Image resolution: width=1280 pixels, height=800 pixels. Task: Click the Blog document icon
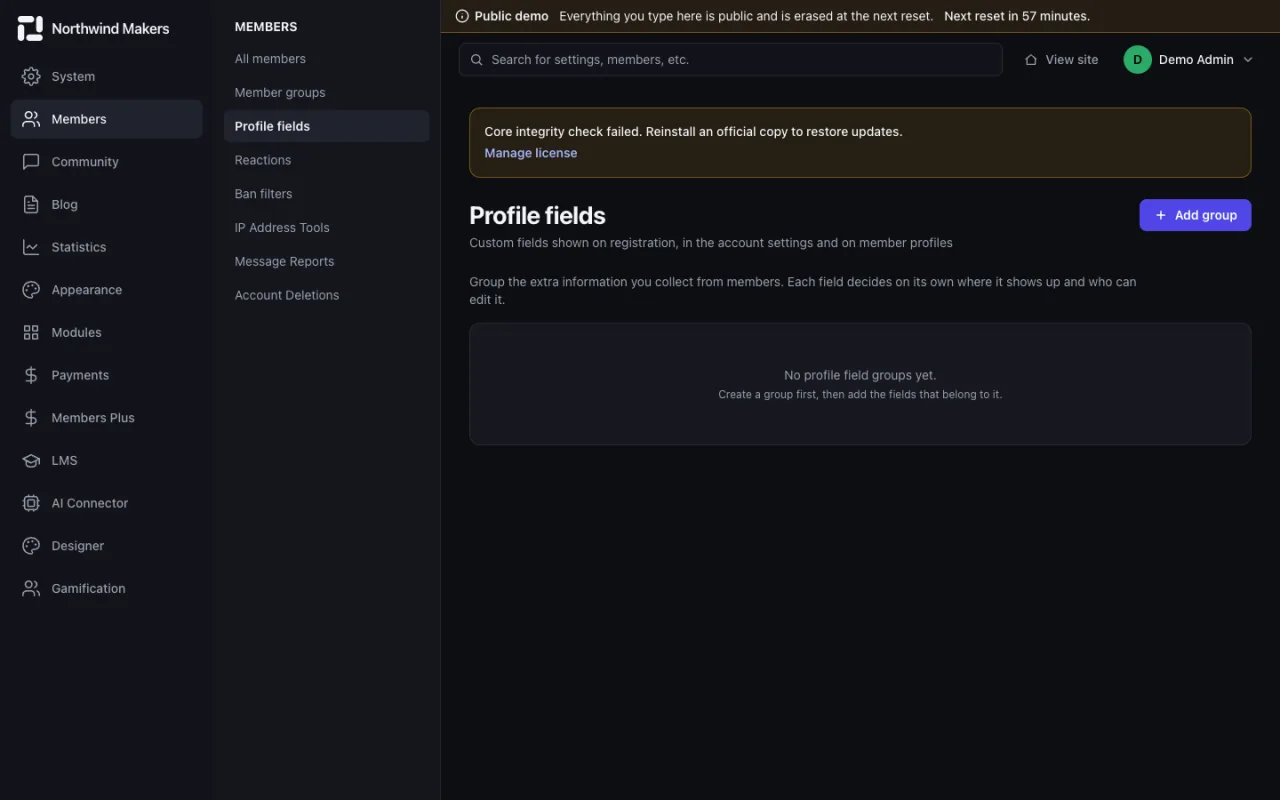pos(31,204)
